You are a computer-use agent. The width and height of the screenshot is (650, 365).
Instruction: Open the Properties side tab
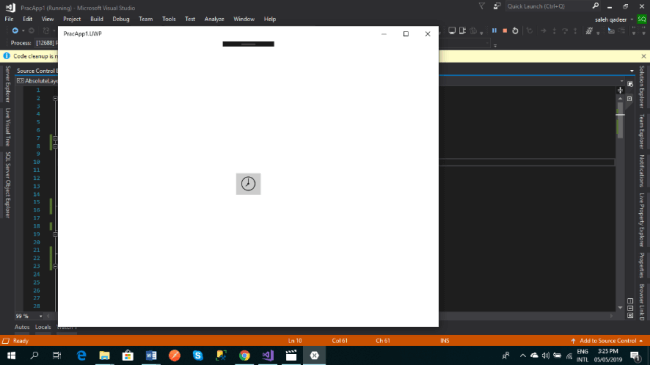(642, 265)
